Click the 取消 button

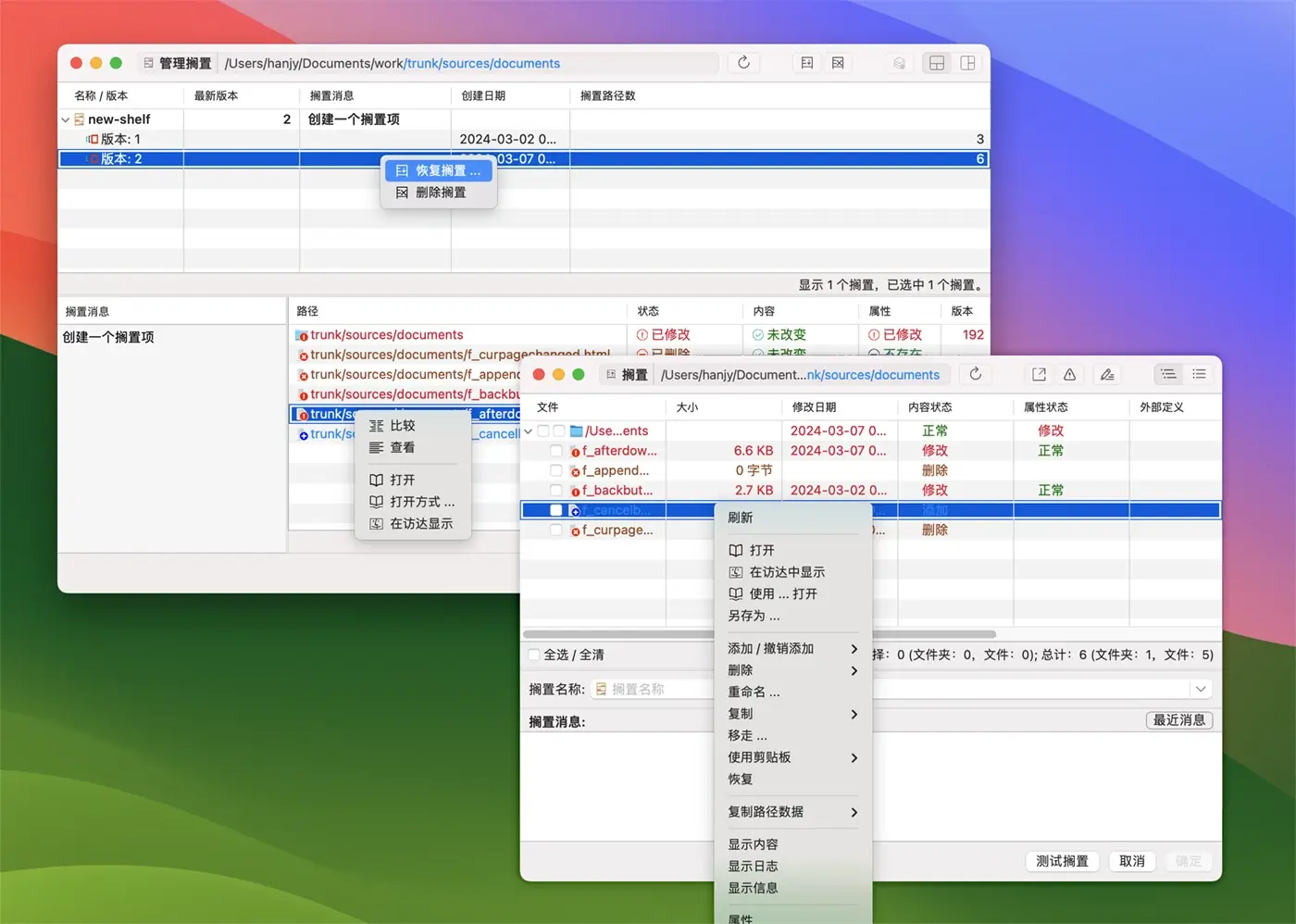[1132, 861]
